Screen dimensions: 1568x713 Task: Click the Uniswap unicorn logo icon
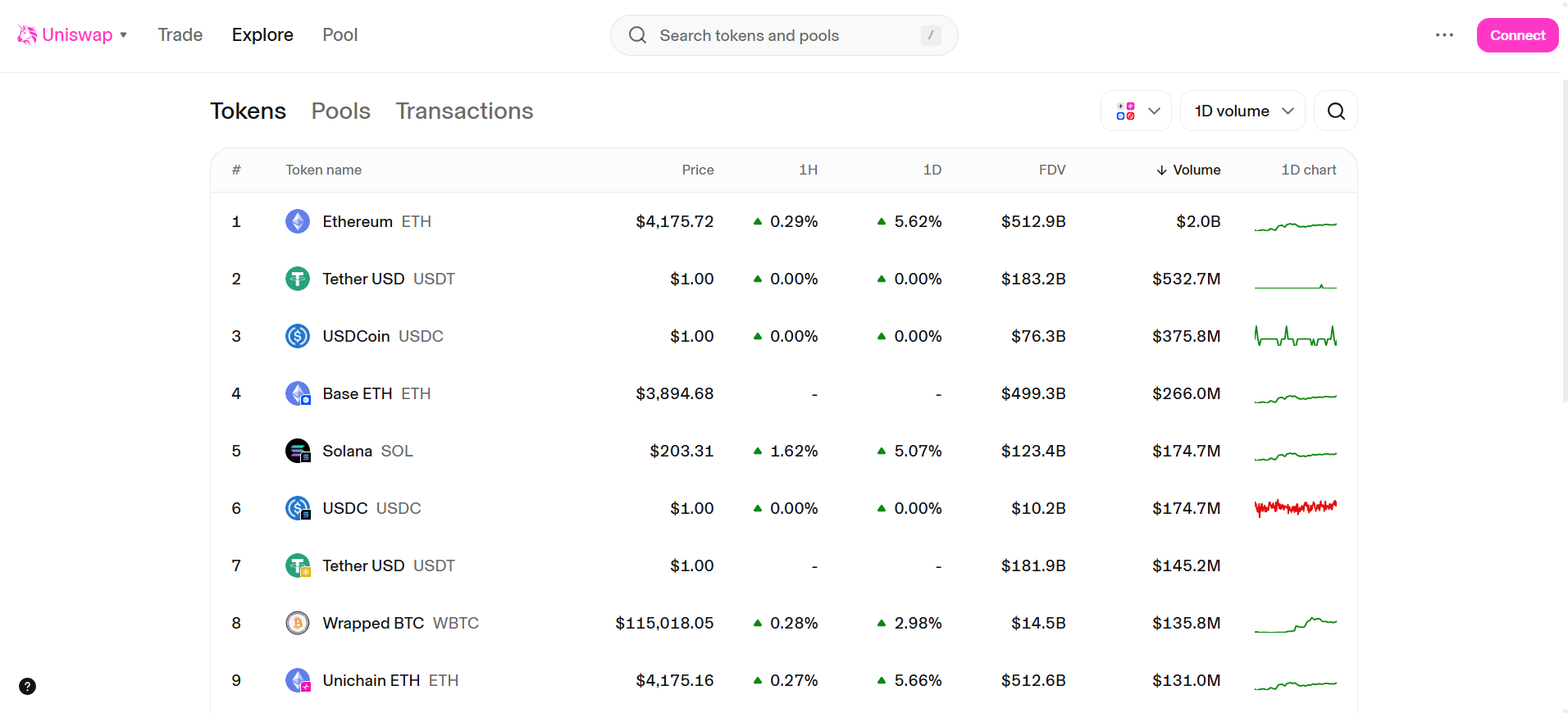click(27, 34)
